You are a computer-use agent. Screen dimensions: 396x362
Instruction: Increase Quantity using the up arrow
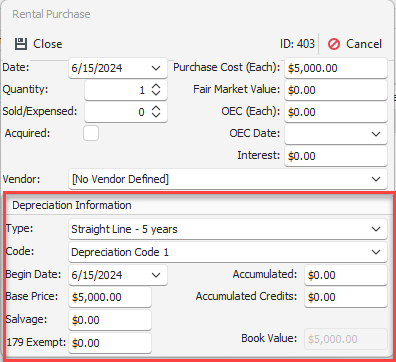[x=156, y=86]
